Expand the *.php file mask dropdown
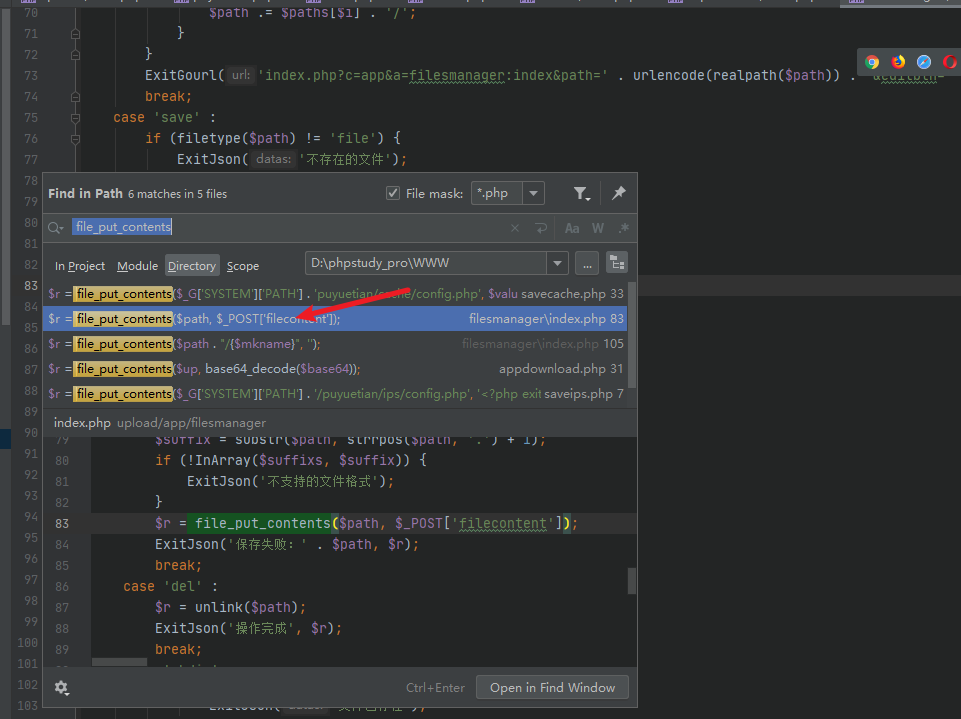 534,193
